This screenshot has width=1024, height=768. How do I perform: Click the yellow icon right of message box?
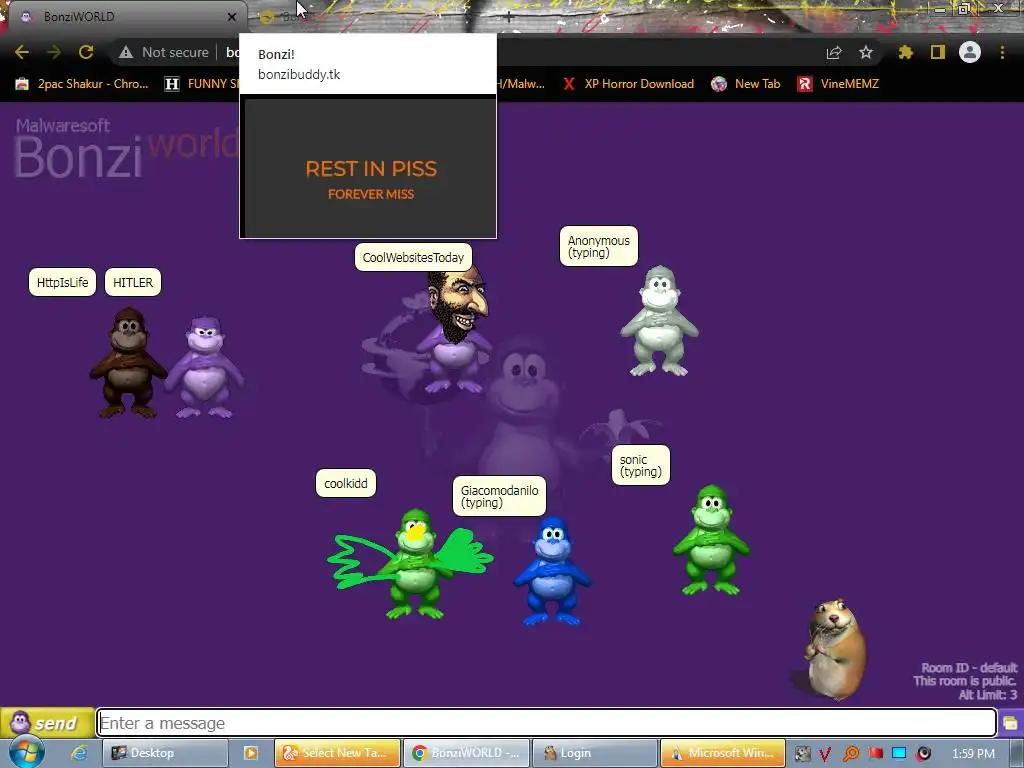click(1010, 723)
